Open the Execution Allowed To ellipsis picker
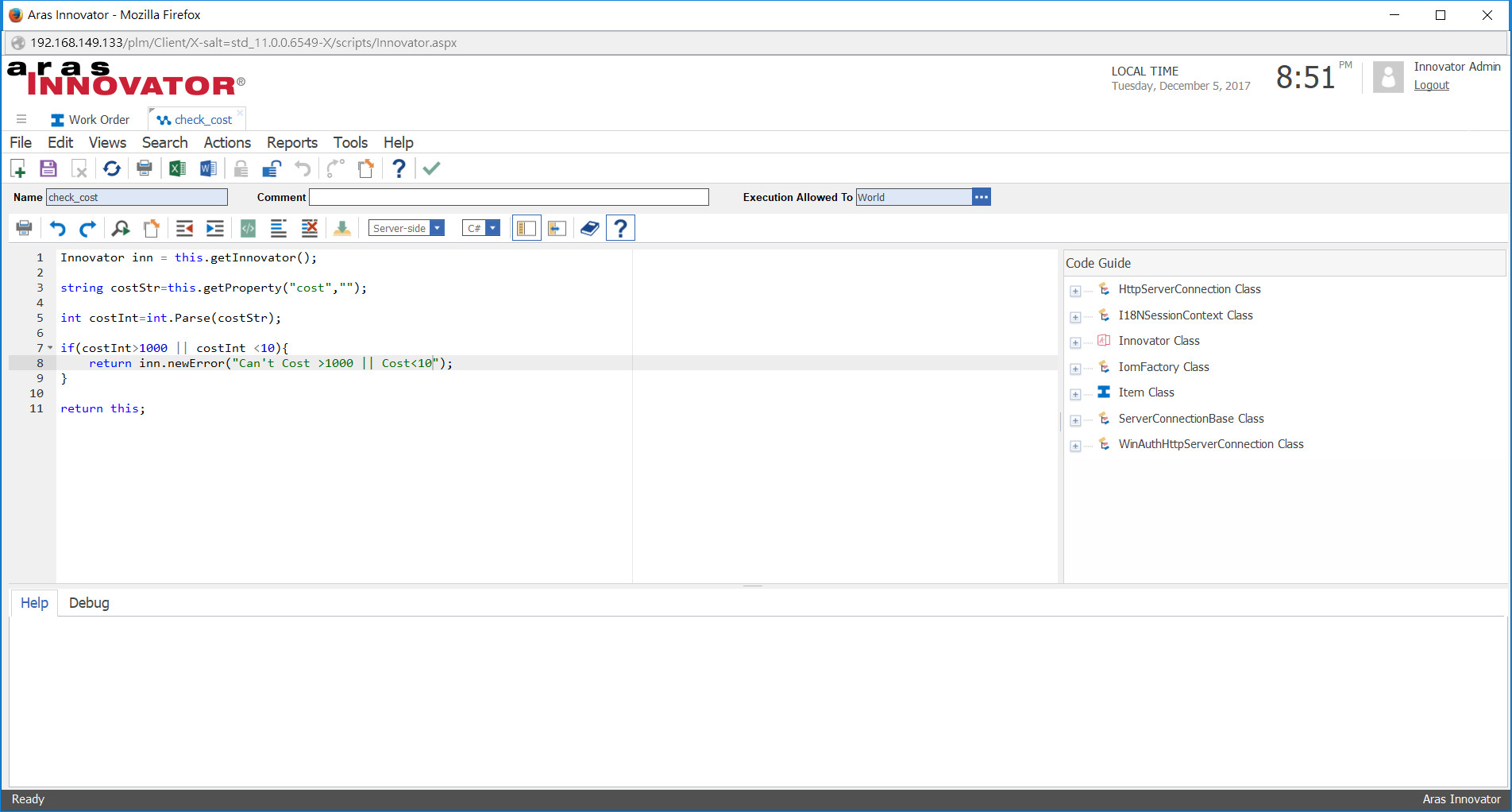Viewport: 1512px width, 812px height. (x=982, y=197)
